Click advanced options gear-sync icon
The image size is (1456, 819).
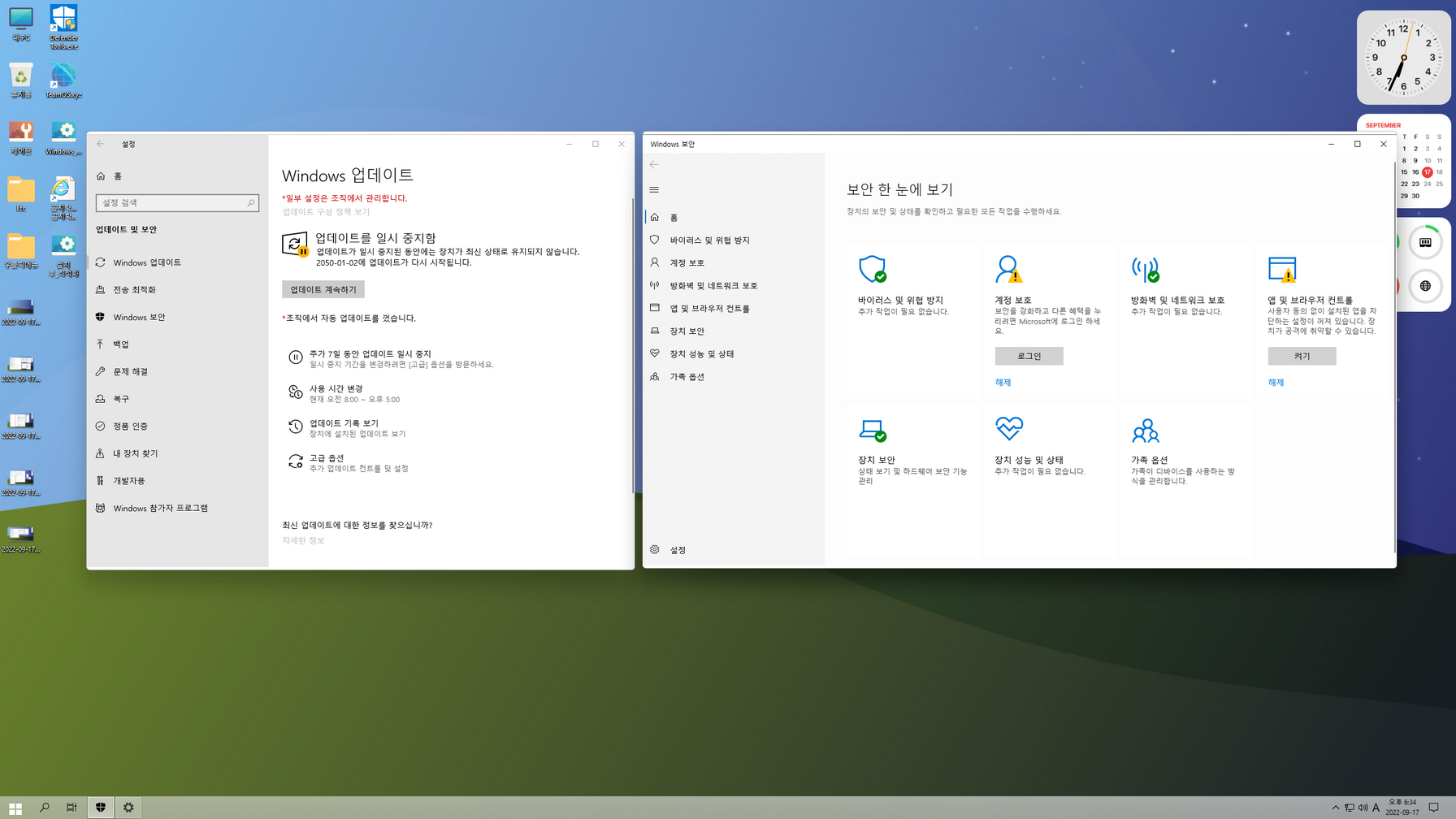click(x=295, y=461)
